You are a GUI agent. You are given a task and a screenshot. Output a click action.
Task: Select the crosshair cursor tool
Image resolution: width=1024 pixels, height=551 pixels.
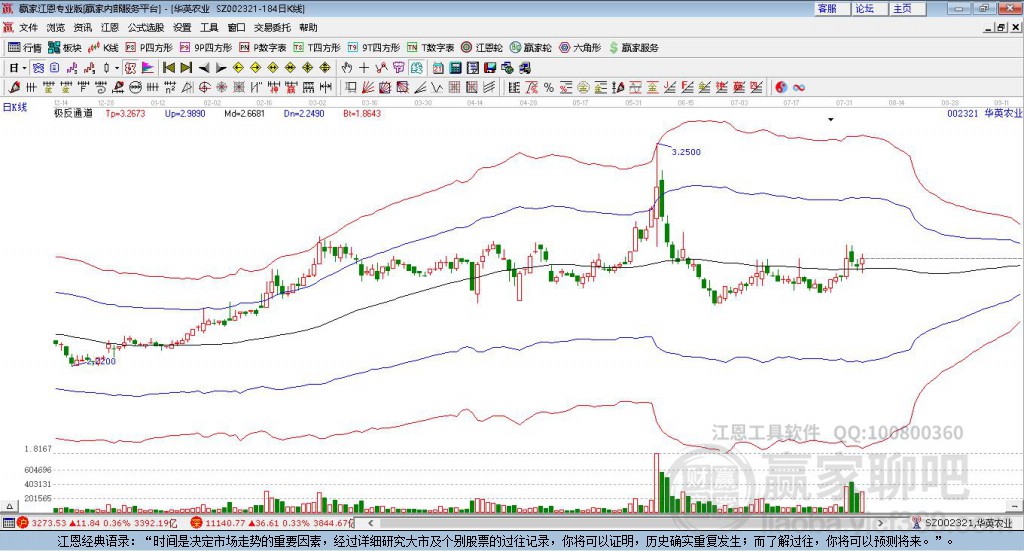click(x=364, y=68)
